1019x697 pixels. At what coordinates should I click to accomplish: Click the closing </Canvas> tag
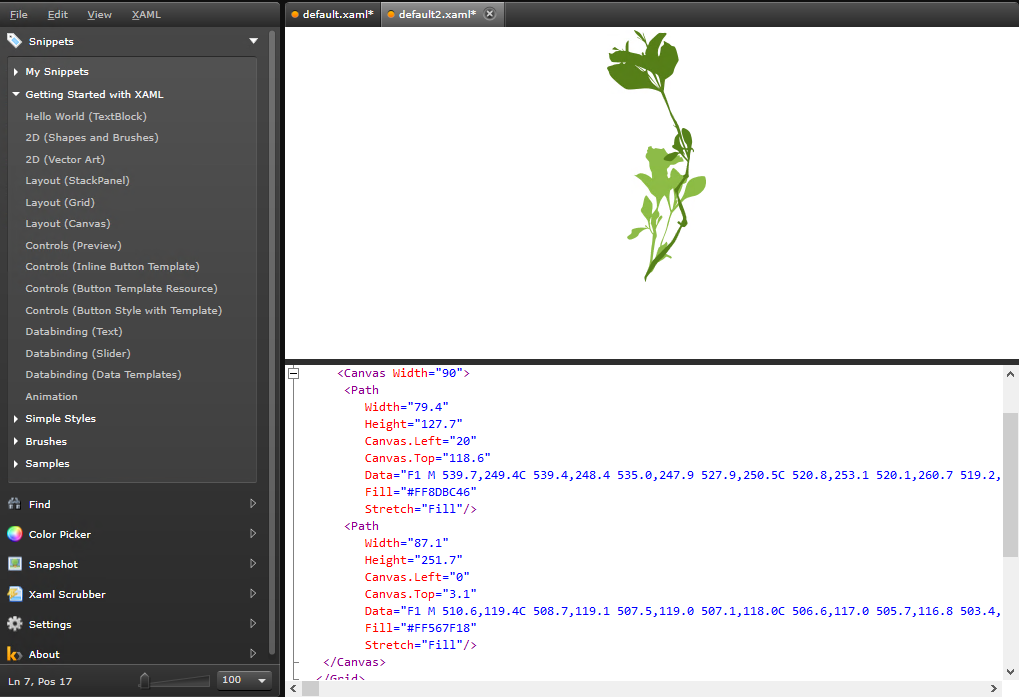[x=354, y=662]
